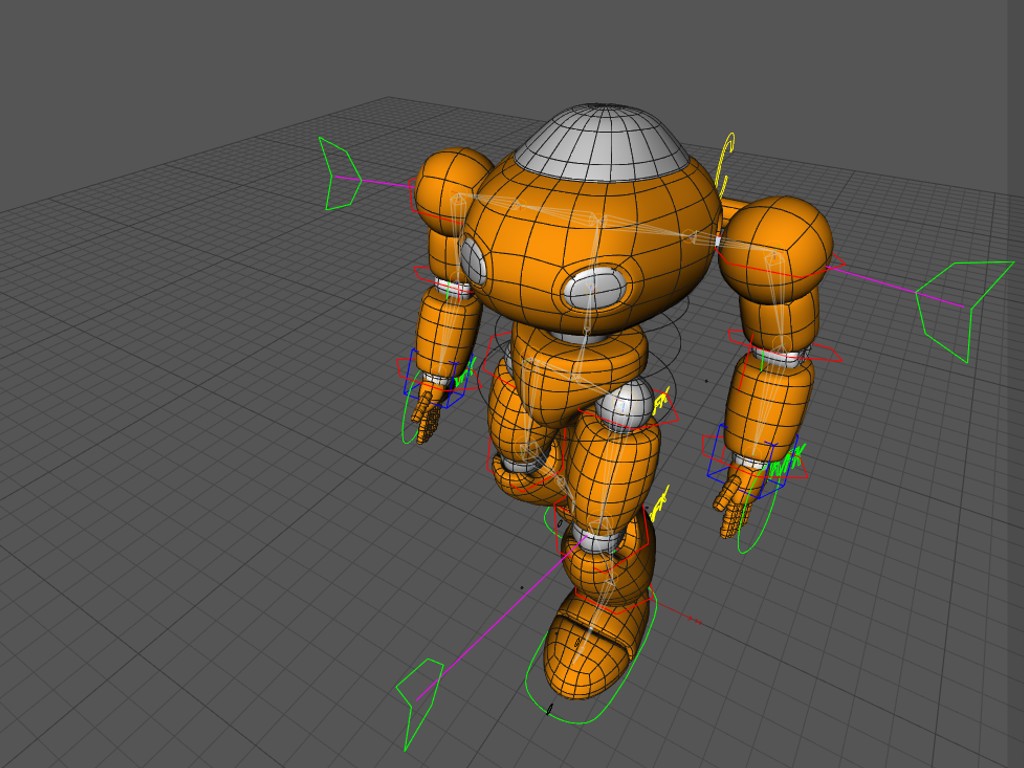Click the robot's front gray eye
Viewport: 1024px width, 768px height.
click(596, 288)
